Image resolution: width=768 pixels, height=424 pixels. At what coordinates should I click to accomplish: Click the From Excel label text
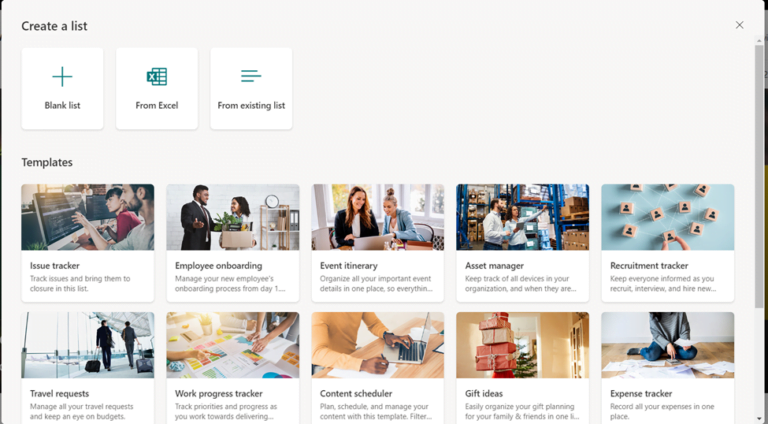[x=157, y=105]
